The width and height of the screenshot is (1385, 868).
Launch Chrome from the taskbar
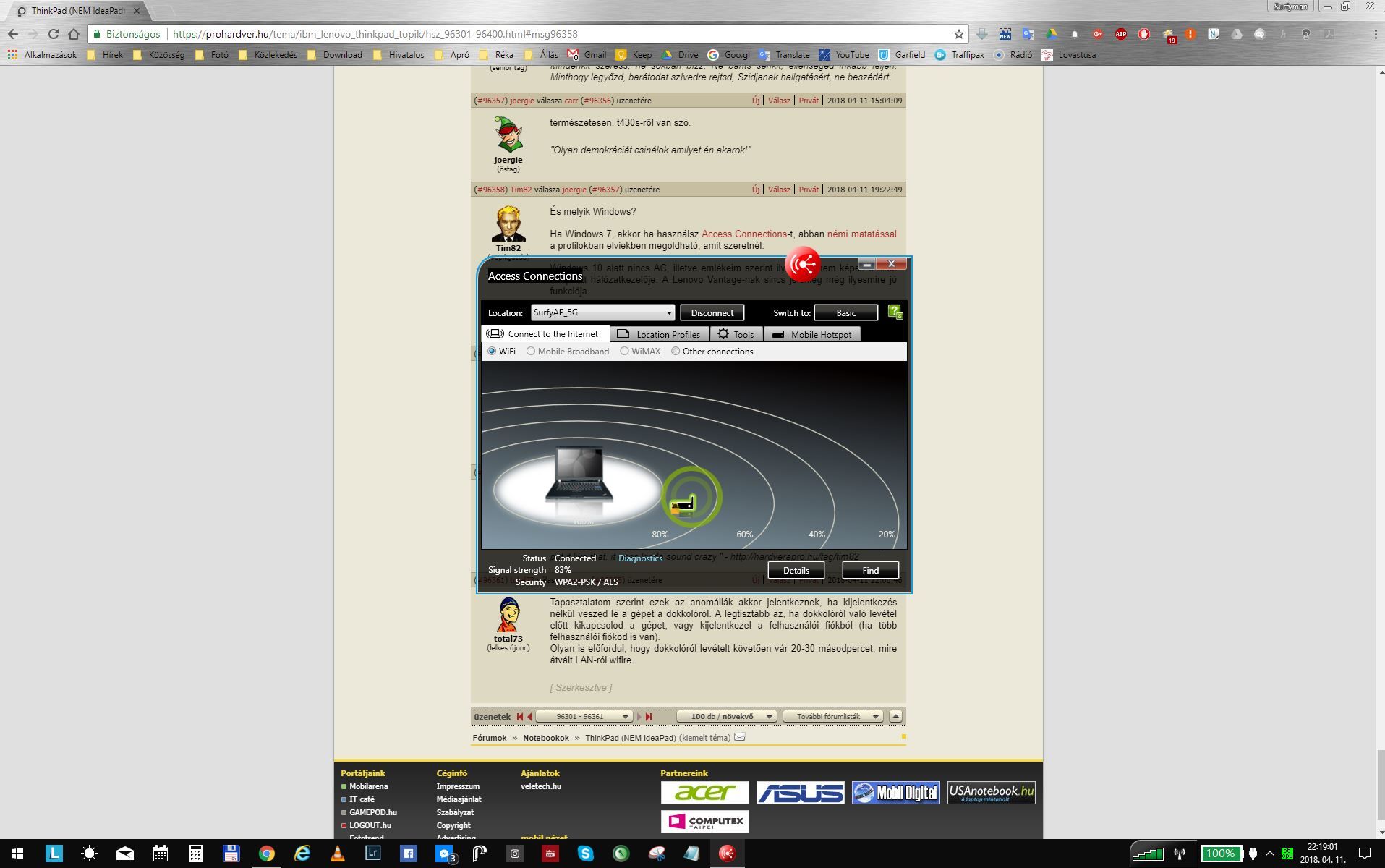(266, 854)
